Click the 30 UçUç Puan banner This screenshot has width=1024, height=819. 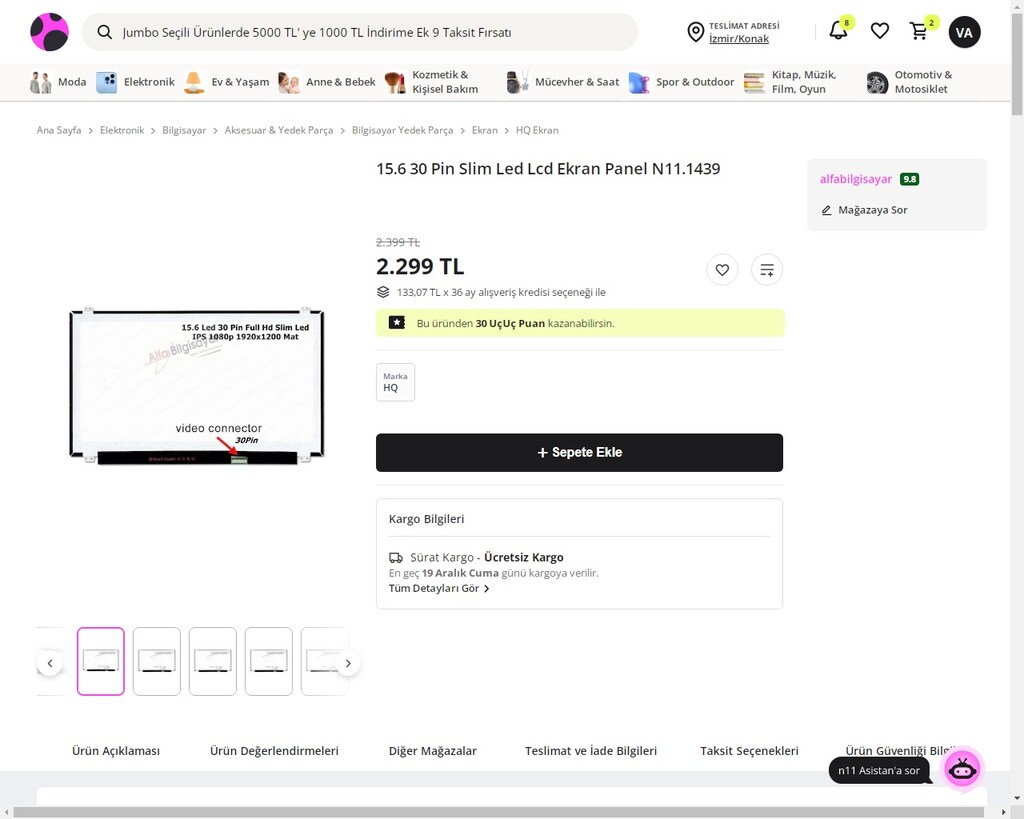tap(580, 323)
